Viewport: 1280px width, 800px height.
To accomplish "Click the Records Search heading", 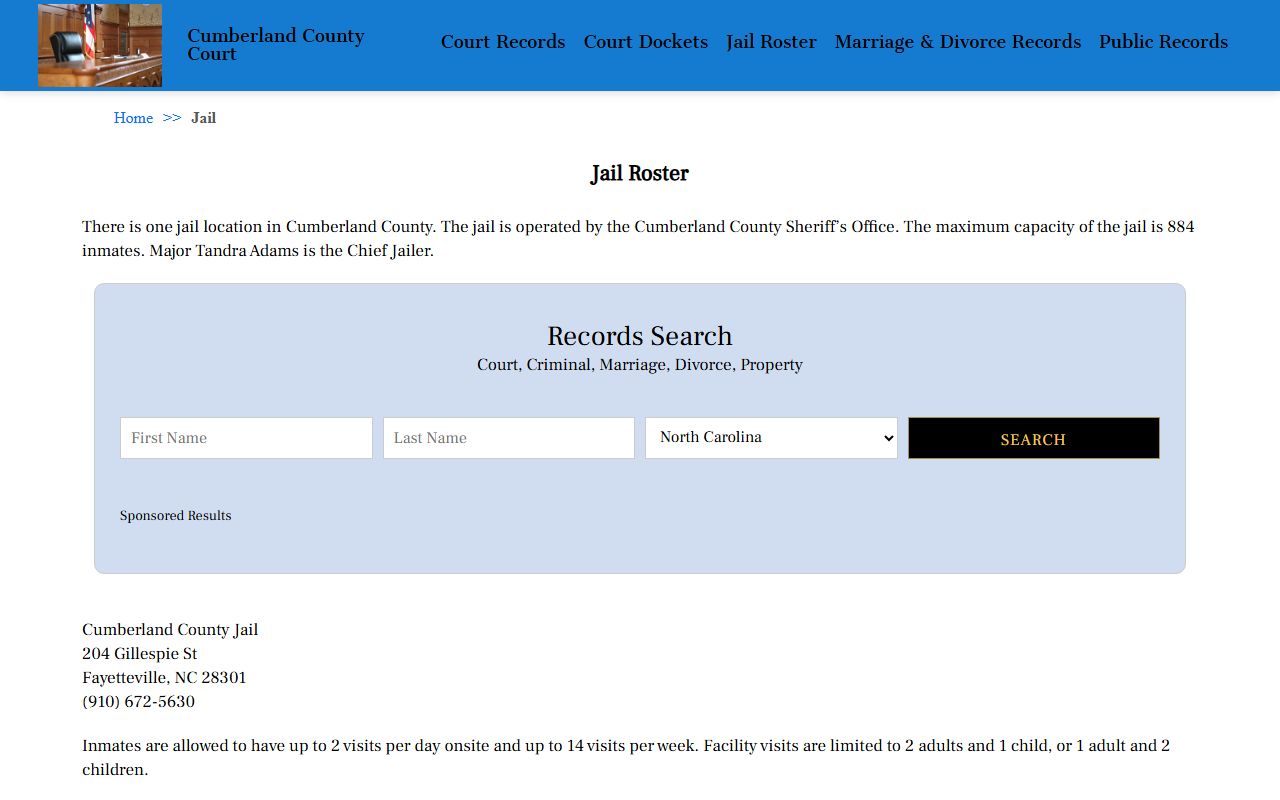I will (640, 336).
